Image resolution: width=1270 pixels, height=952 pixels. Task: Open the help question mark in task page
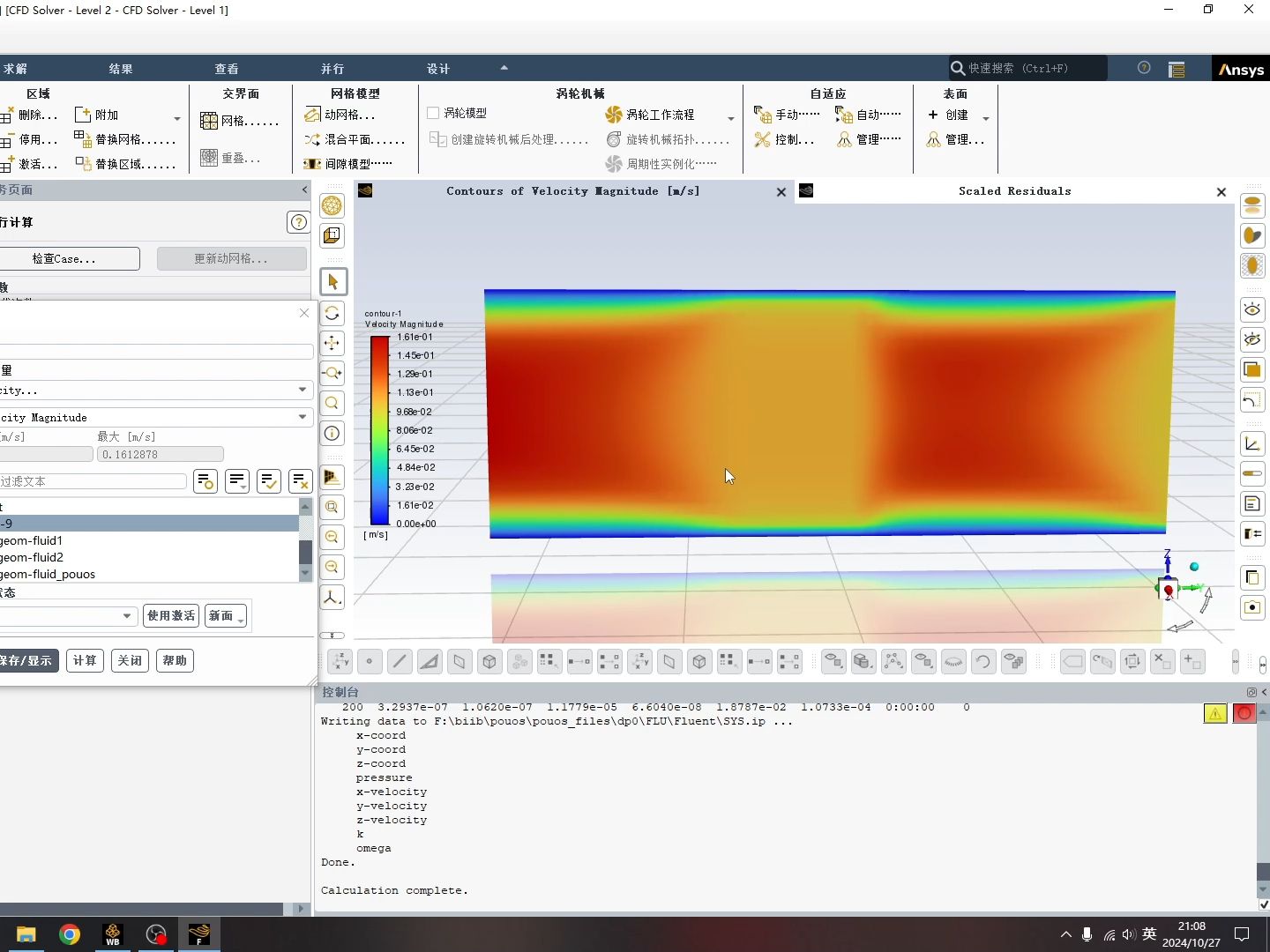[298, 222]
